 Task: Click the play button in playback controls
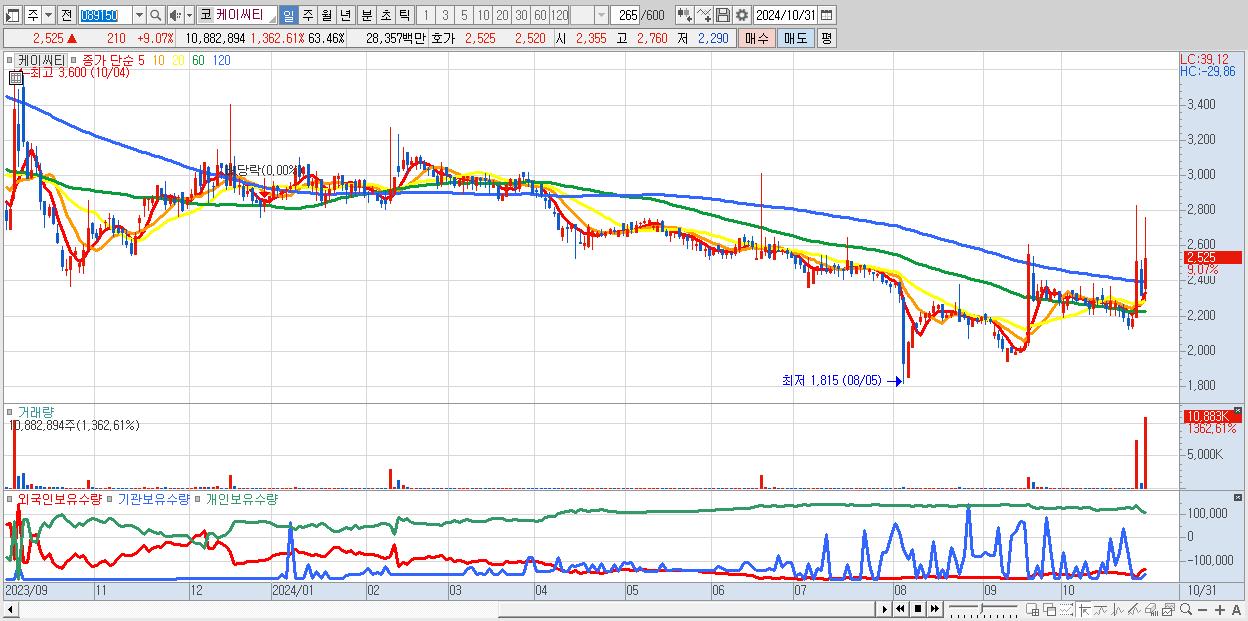click(885, 609)
